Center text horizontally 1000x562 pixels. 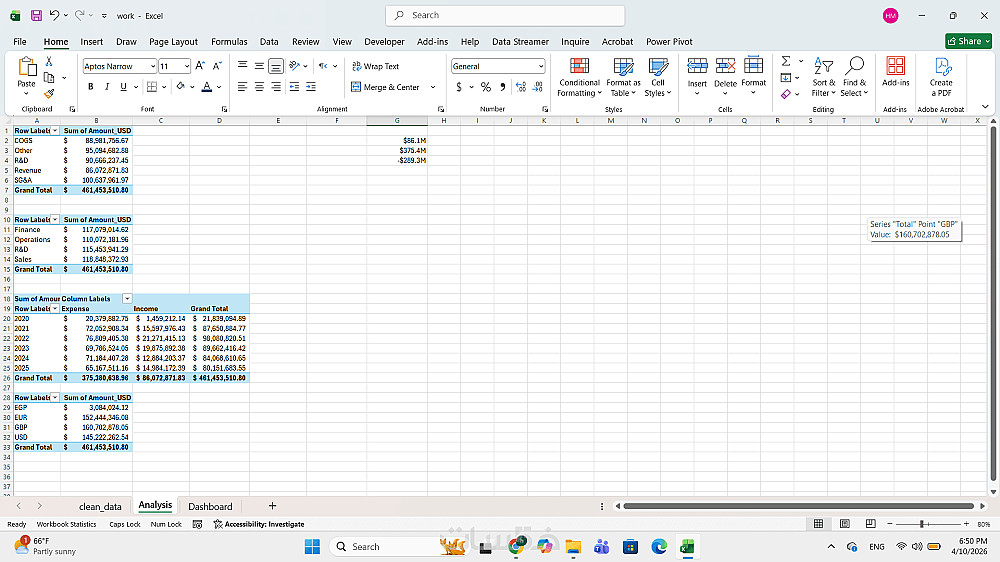259,87
